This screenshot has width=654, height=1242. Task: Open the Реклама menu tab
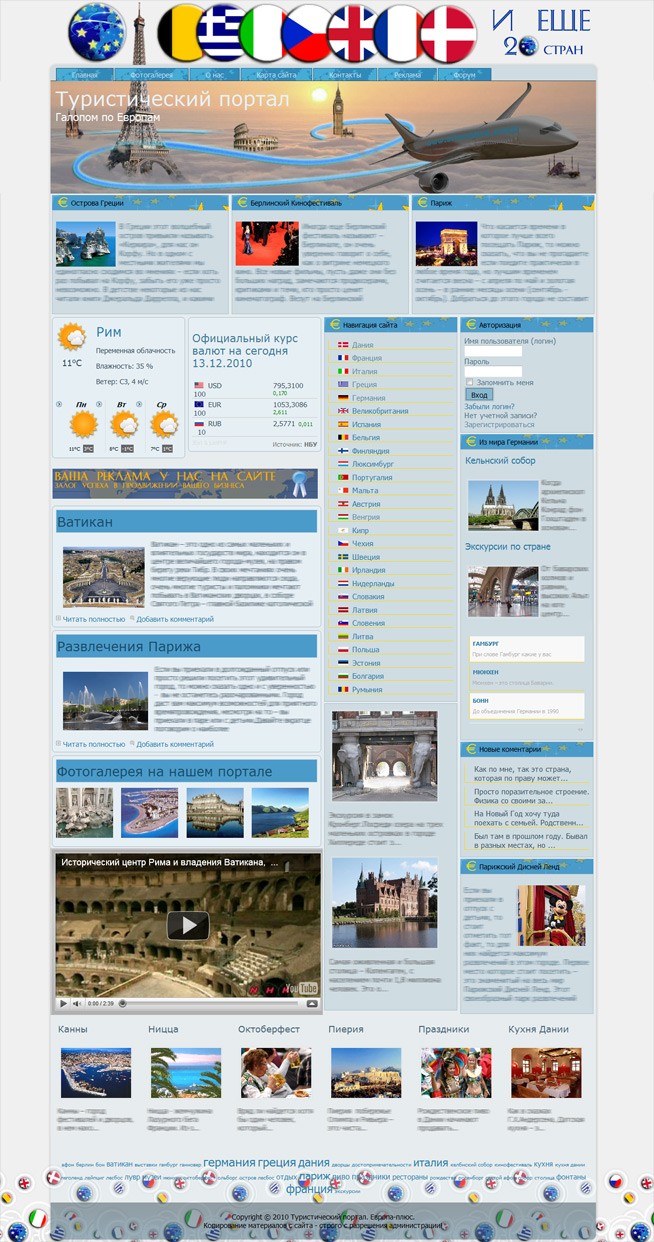coord(407,75)
